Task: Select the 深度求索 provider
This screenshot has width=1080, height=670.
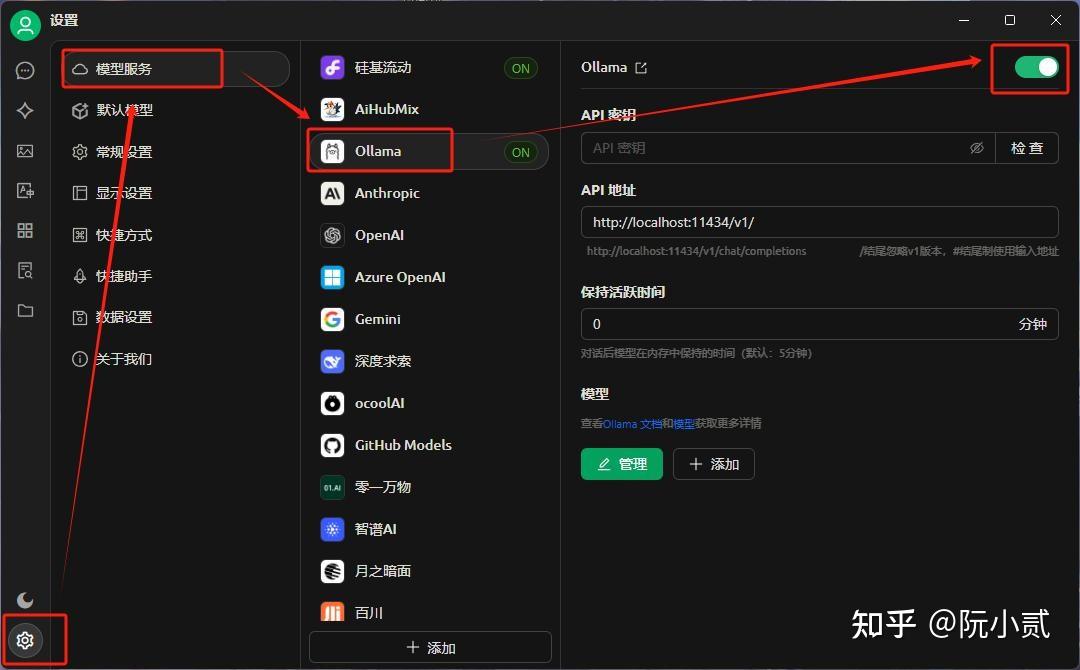Action: point(429,362)
